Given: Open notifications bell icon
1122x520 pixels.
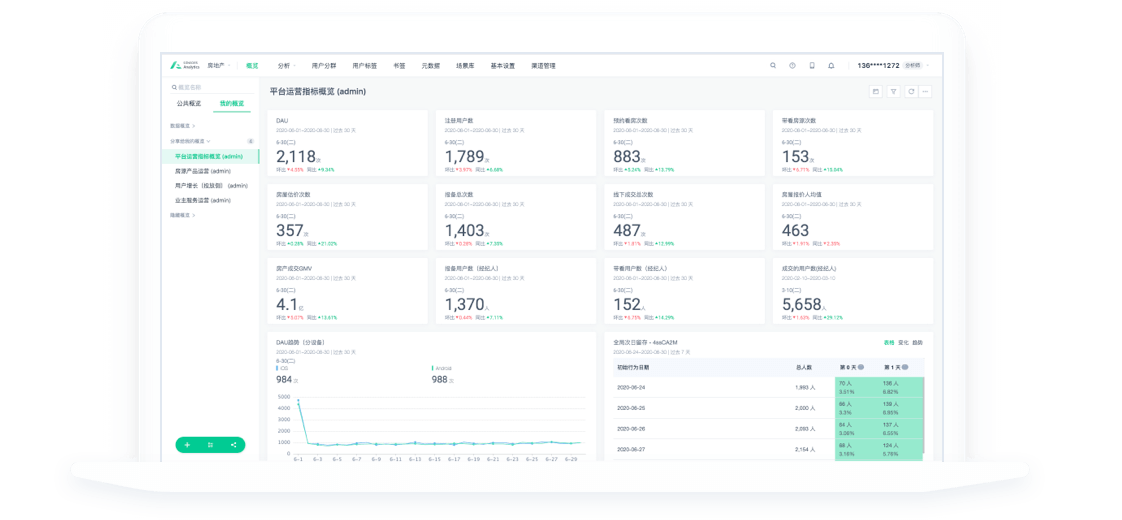Looking at the screenshot, I should (x=831, y=66).
